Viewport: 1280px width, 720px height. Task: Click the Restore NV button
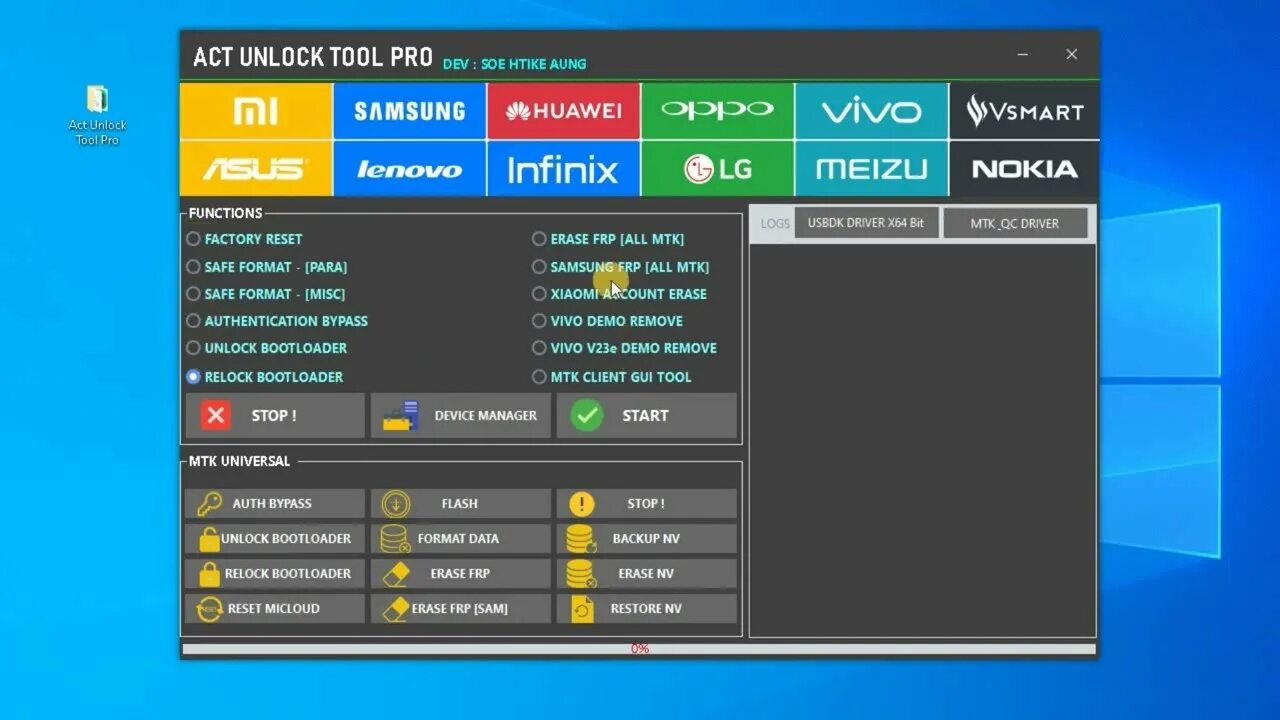647,608
